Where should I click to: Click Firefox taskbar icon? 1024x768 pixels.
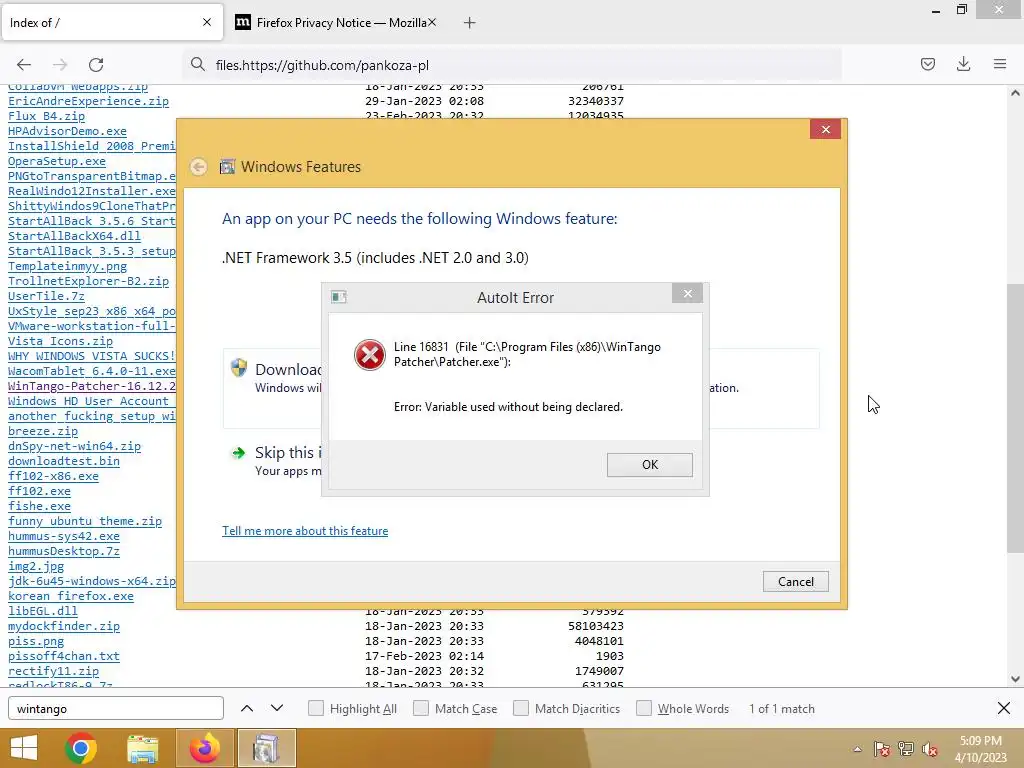(x=204, y=748)
